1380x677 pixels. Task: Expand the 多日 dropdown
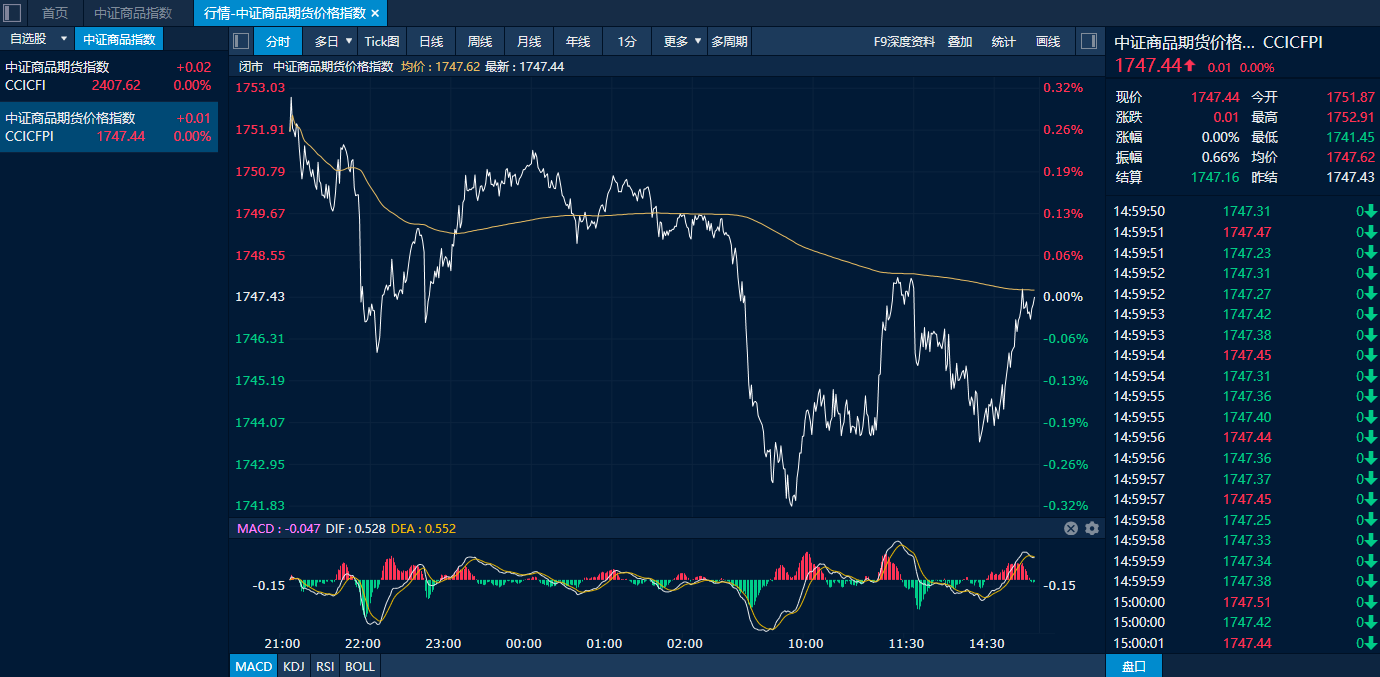[x=349, y=41]
